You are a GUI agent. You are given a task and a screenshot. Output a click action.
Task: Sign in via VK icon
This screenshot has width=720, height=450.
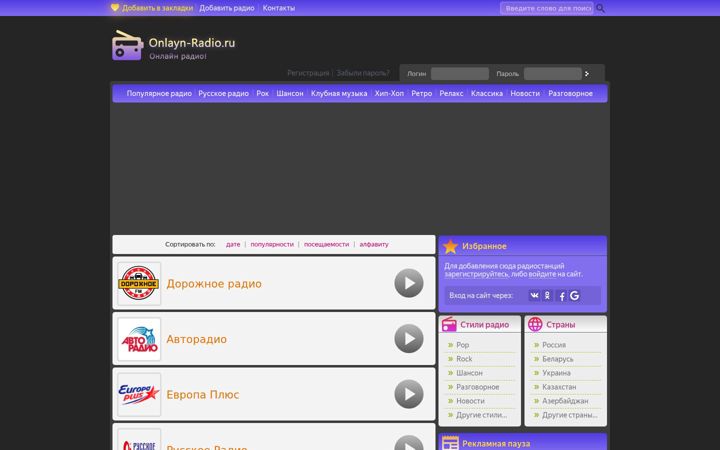tap(534, 296)
